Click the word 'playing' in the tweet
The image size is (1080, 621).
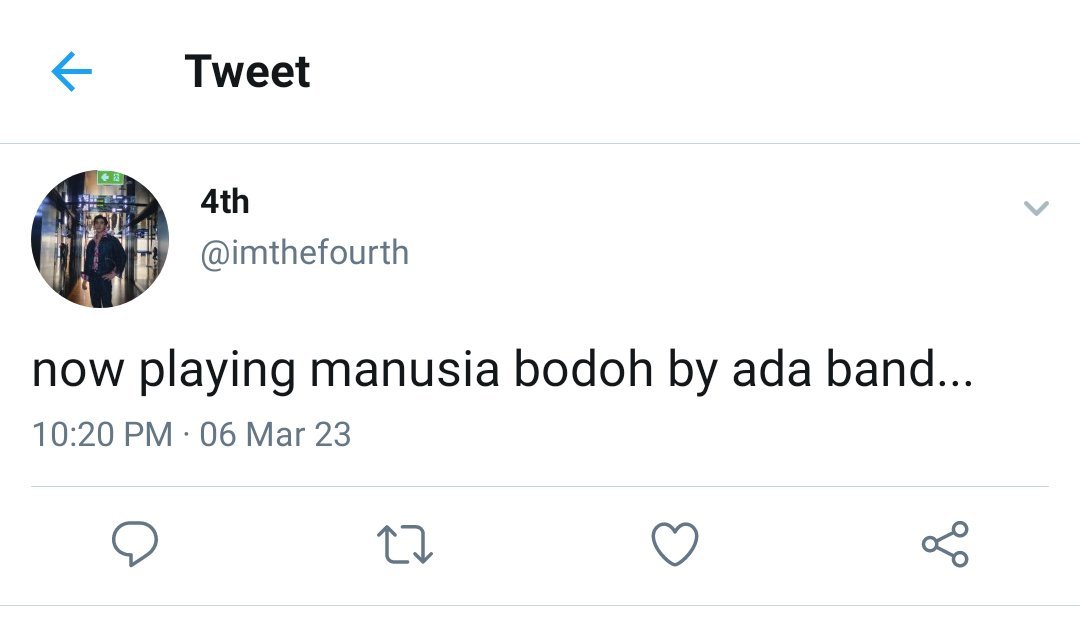coord(217,372)
